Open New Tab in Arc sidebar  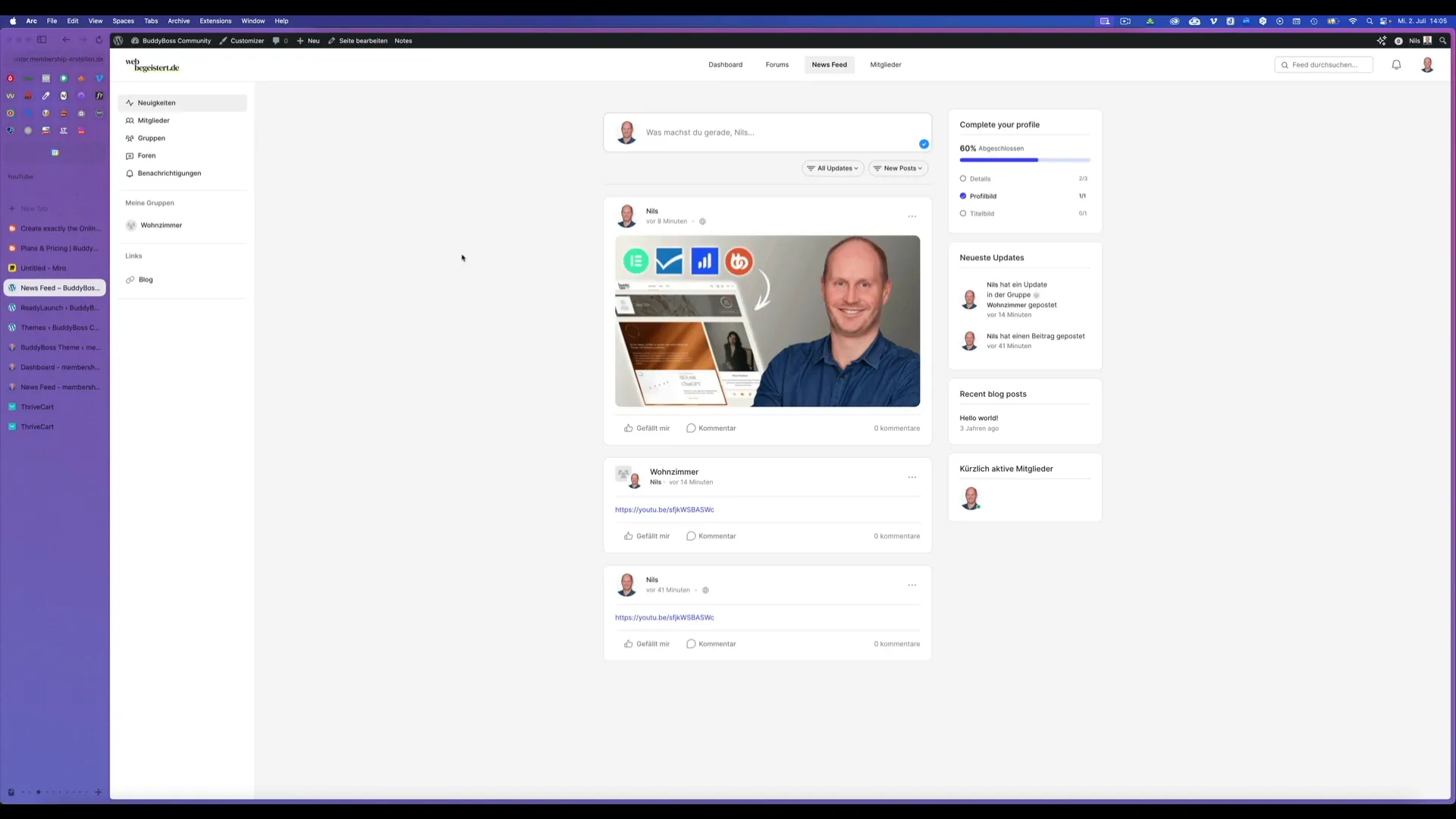tap(55, 209)
